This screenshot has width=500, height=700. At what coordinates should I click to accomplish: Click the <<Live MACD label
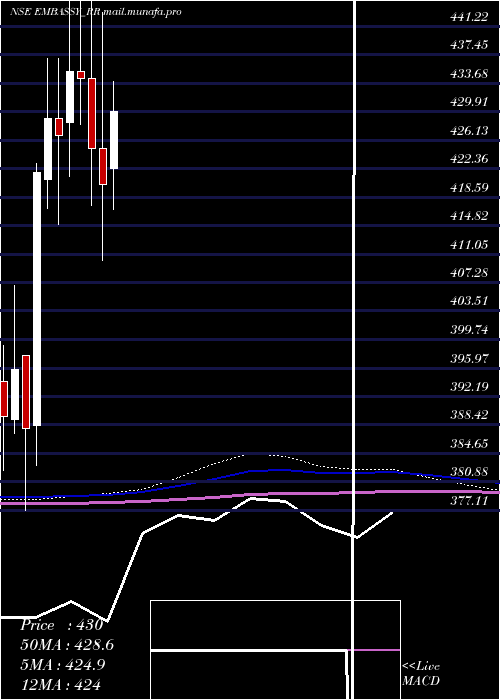coord(421,674)
